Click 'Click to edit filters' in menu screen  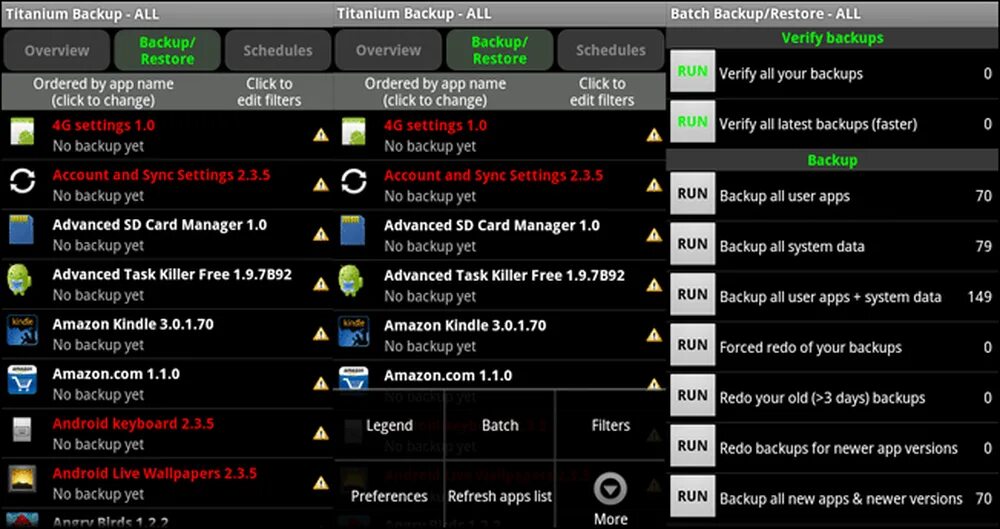601,92
